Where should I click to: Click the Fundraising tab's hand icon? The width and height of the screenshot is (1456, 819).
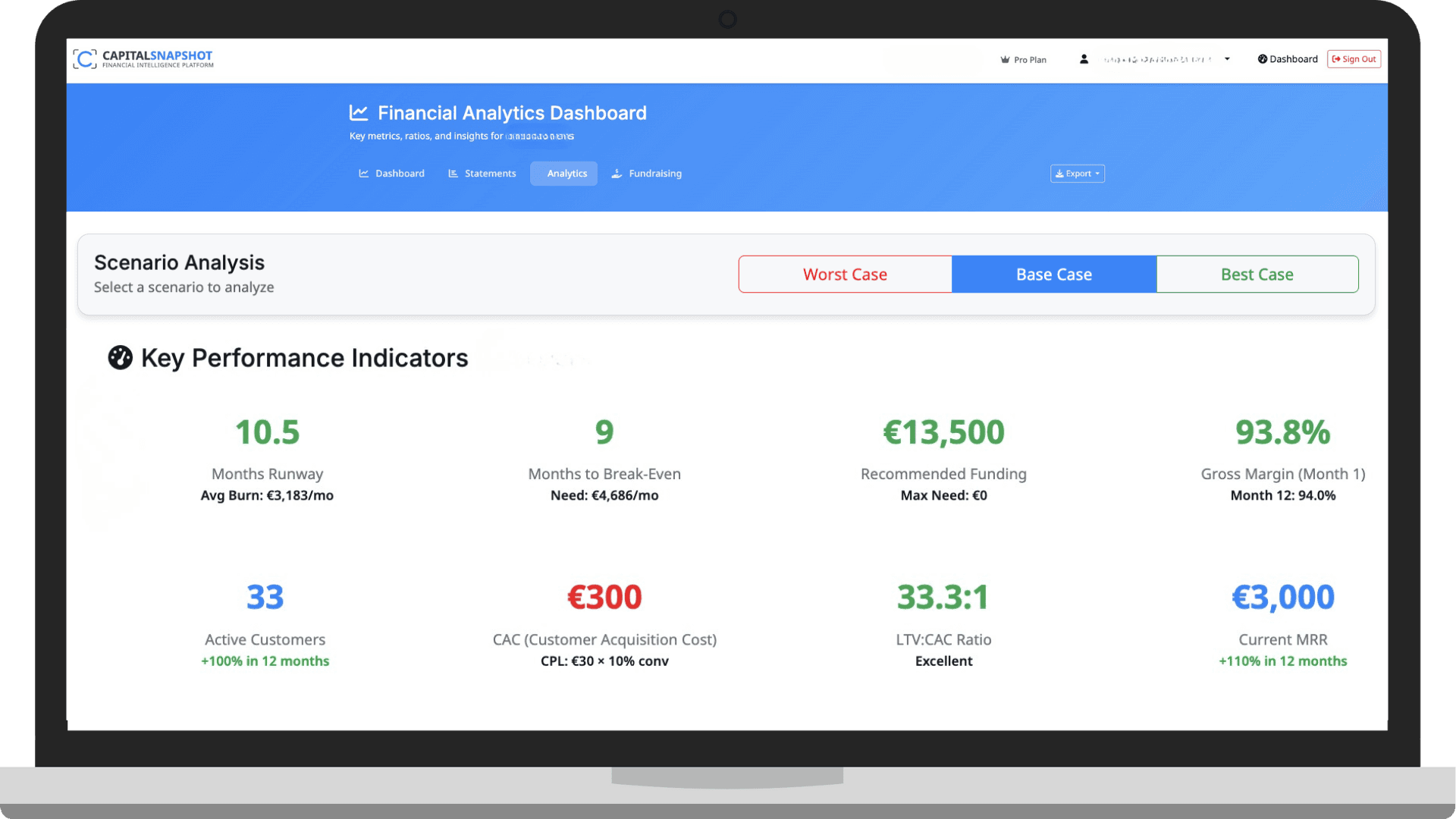coord(617,174)
